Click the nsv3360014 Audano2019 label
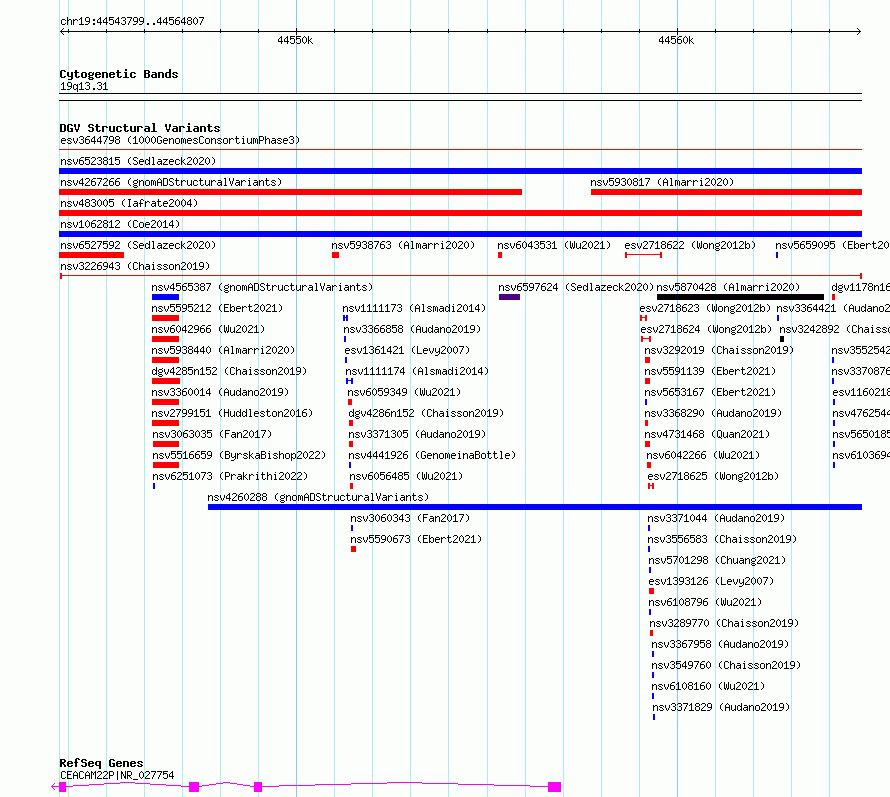890x797 pixels. pos(220,392)
